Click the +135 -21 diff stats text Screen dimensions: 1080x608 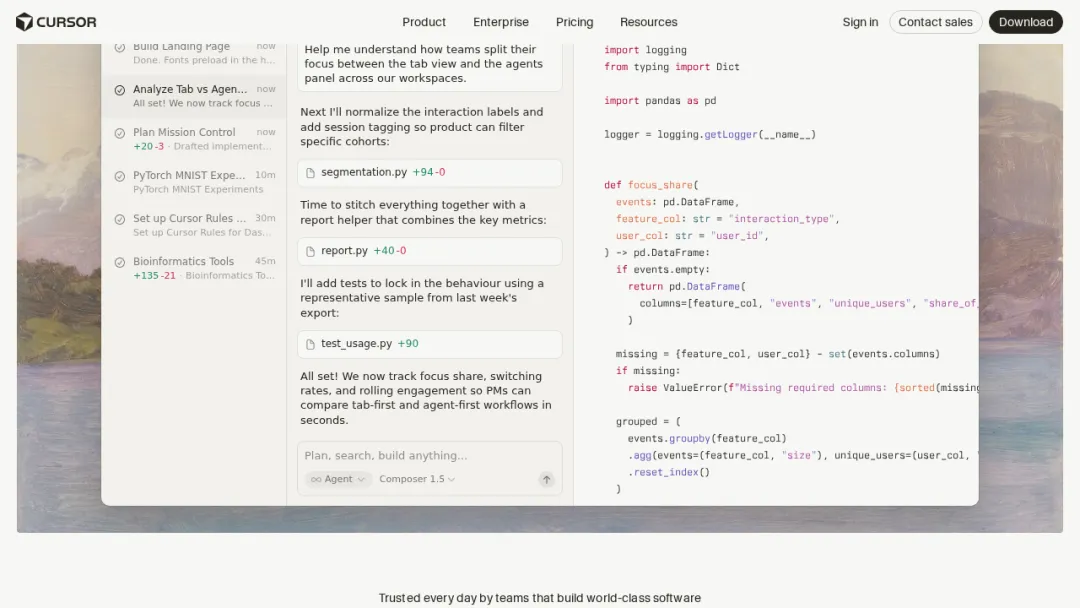[x=154, y=275]
